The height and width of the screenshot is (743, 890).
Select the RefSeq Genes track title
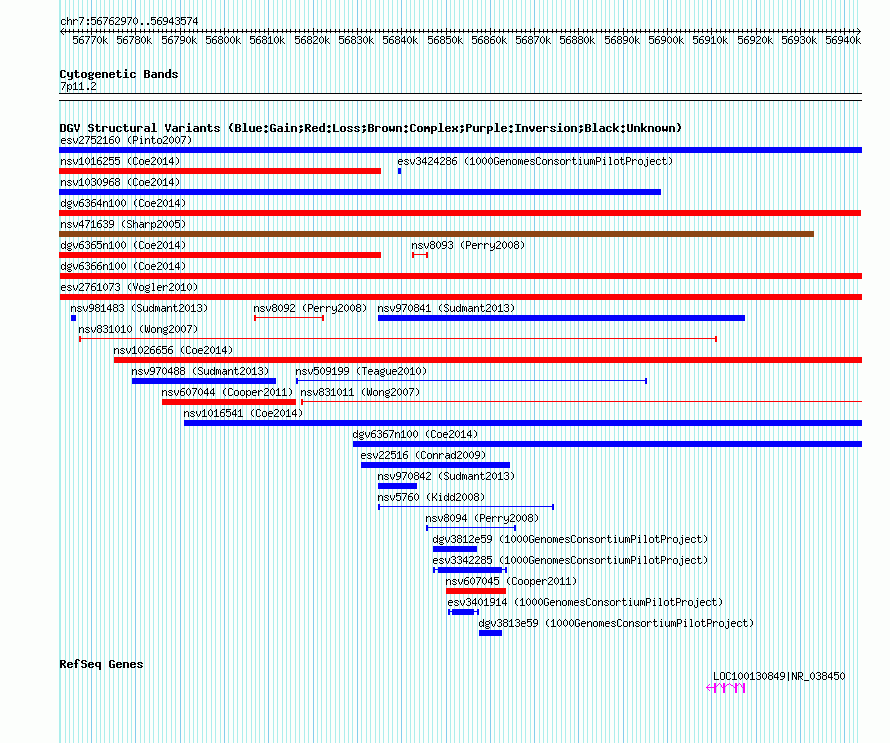coord(101,664)
